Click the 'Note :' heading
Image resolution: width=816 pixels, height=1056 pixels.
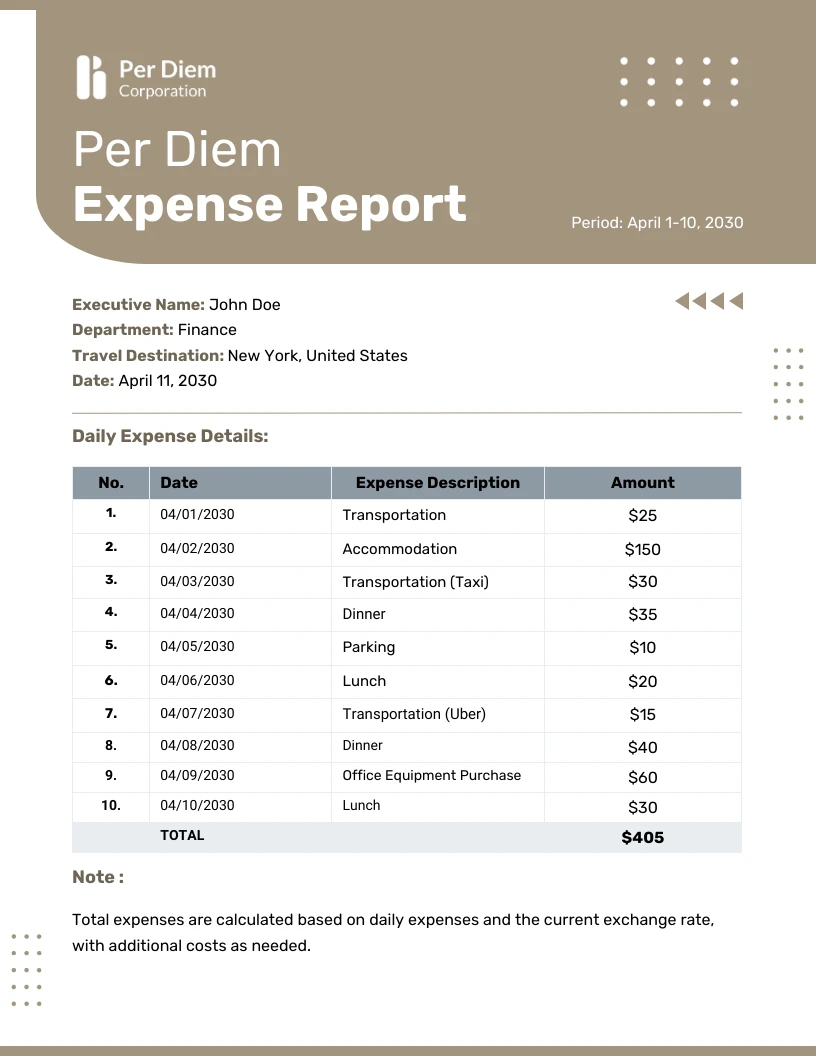point(98,878)
